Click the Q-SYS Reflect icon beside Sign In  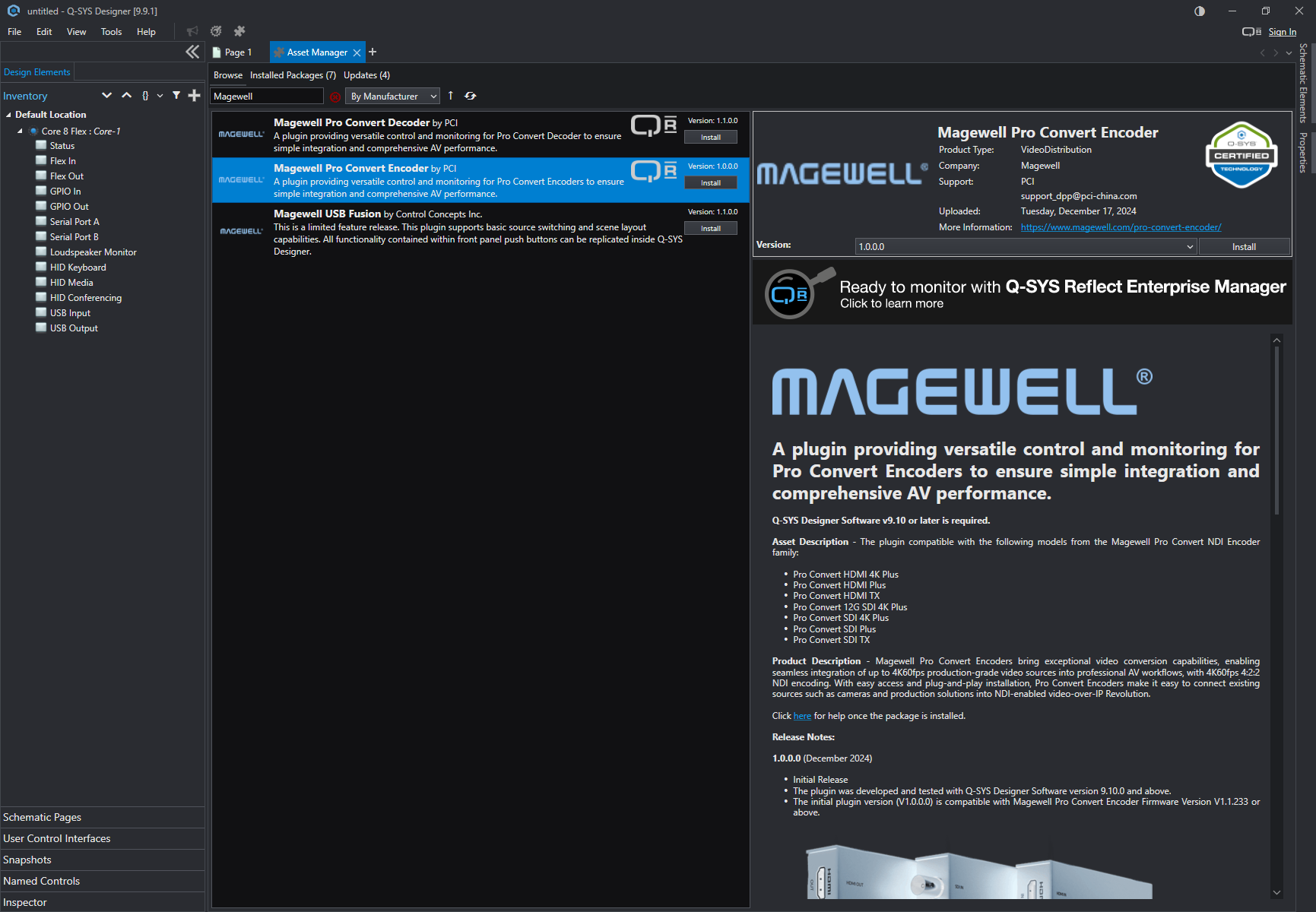click(x=1251, y=32)
